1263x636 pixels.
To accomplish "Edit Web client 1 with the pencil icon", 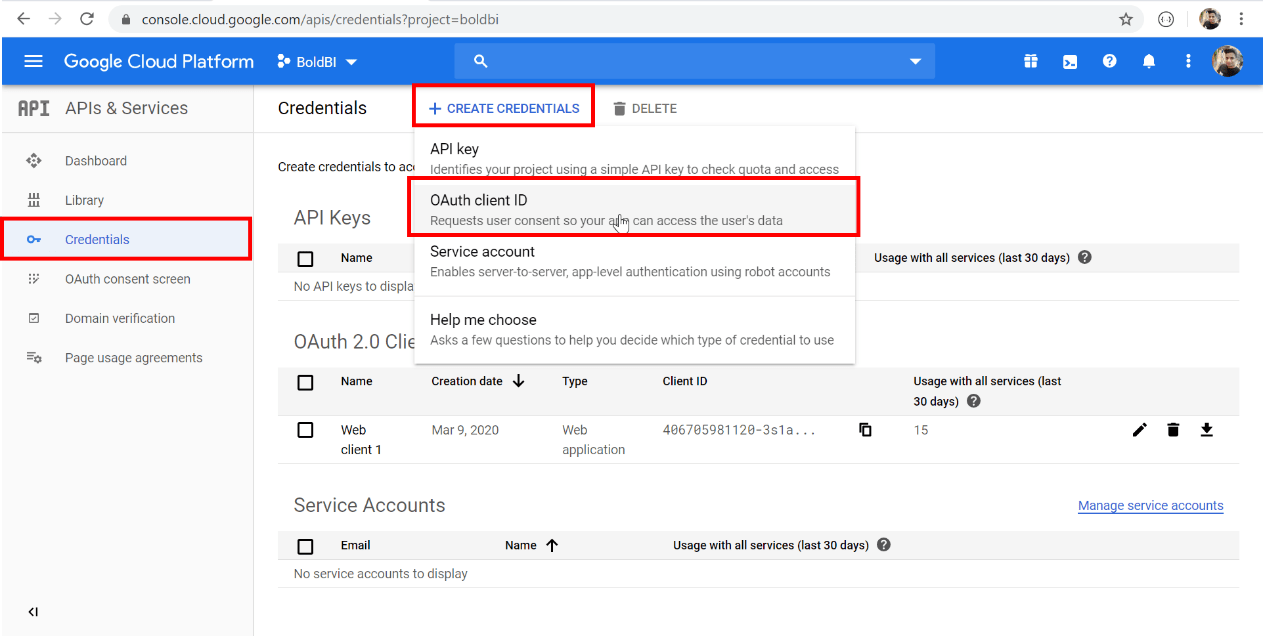I will click(x=1139, y=429).
